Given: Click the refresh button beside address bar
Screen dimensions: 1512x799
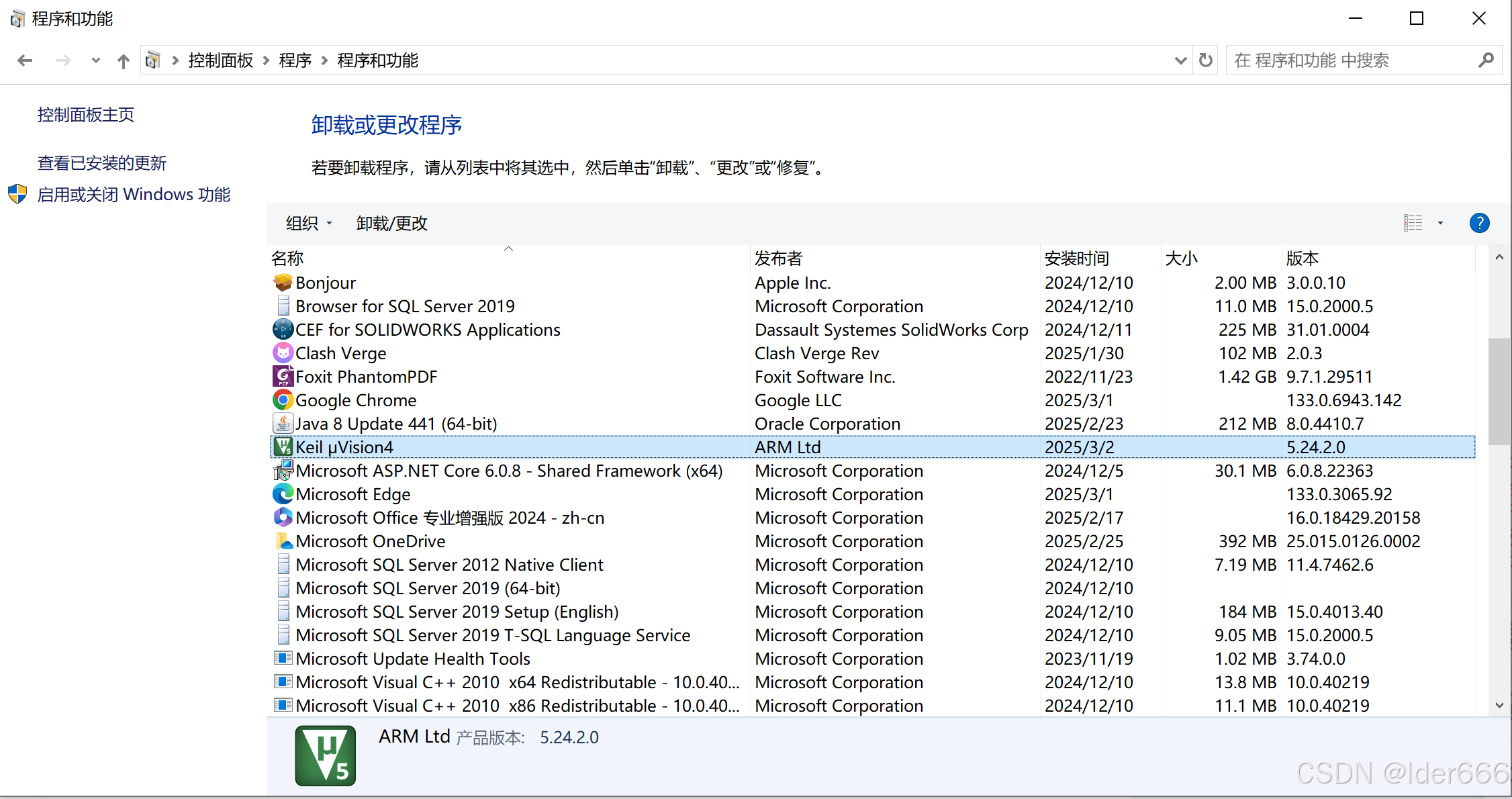Looking at the screenshot, I should (1206, 60).
